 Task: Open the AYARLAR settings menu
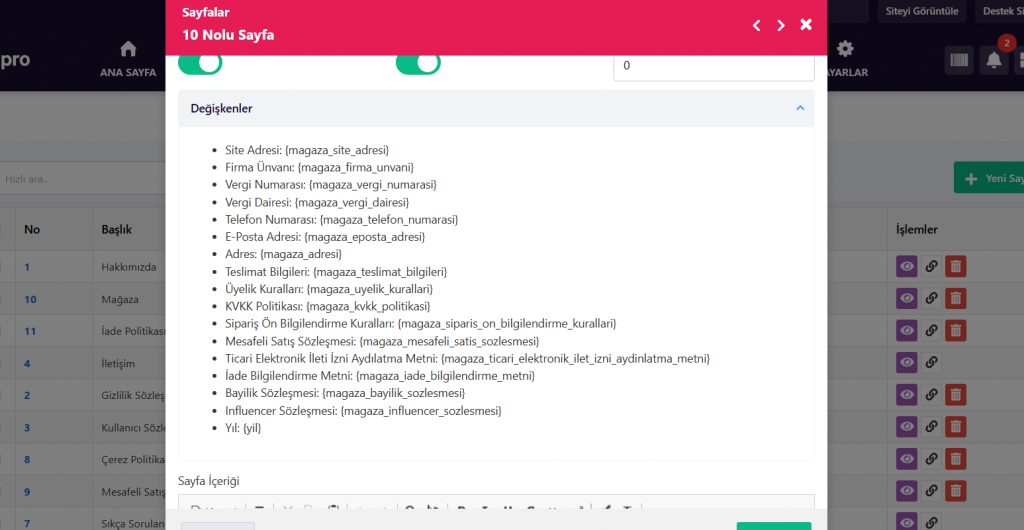pos(846,59)
